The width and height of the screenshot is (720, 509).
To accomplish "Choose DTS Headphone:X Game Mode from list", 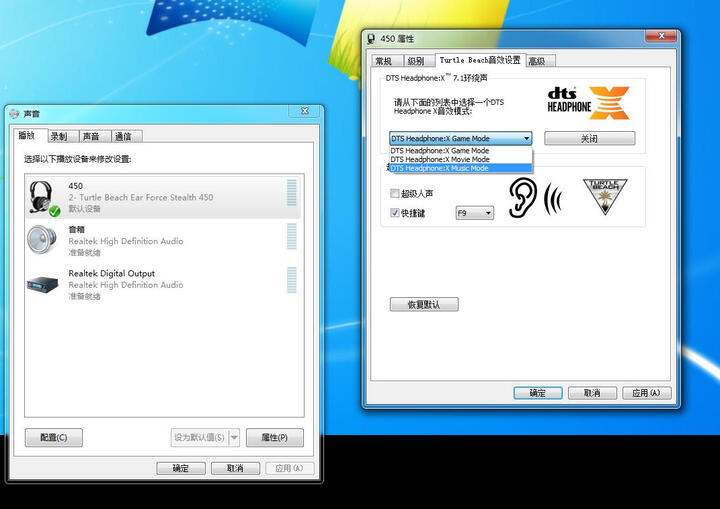I will [461, 151].
